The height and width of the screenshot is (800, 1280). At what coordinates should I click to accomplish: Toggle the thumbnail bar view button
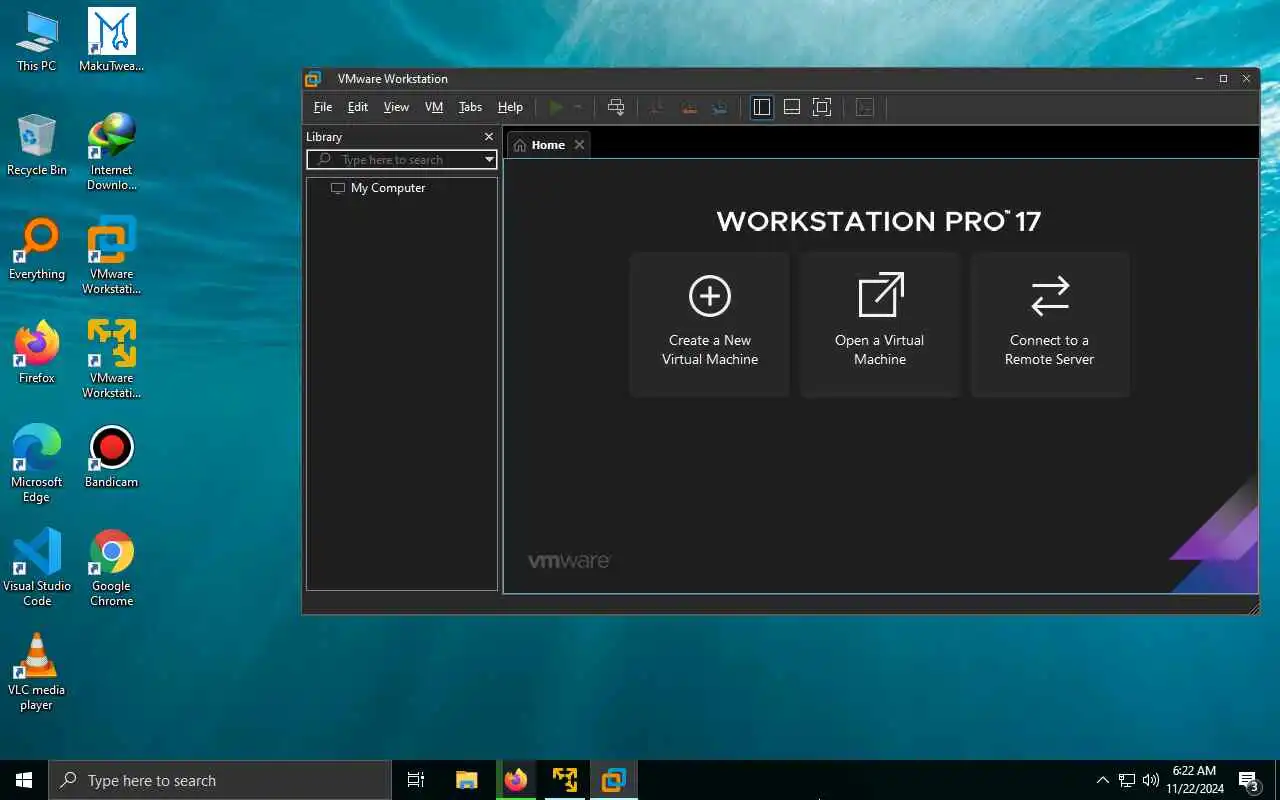(x=792, y=107)
